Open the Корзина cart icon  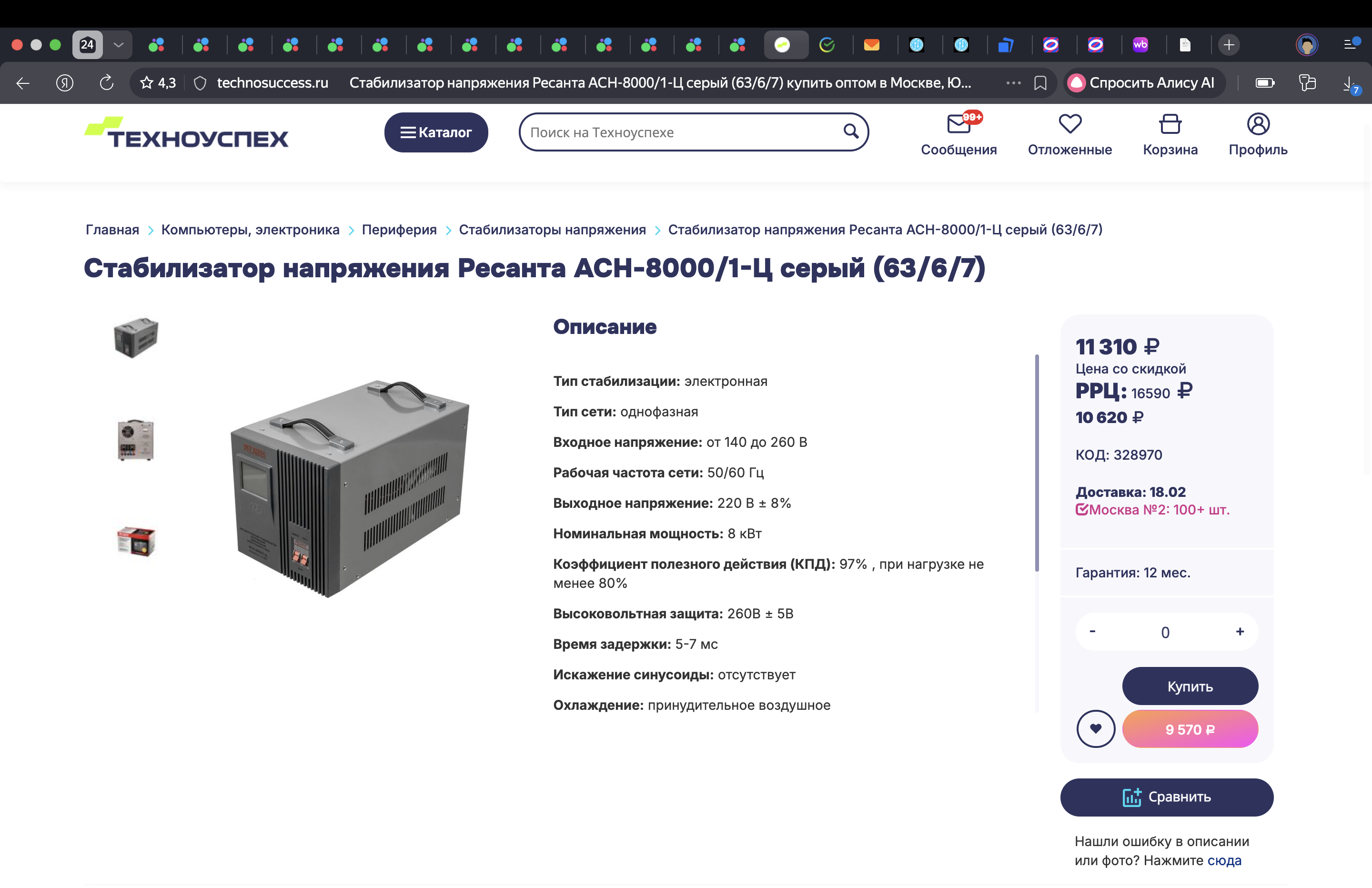(x=1170, y=123)
